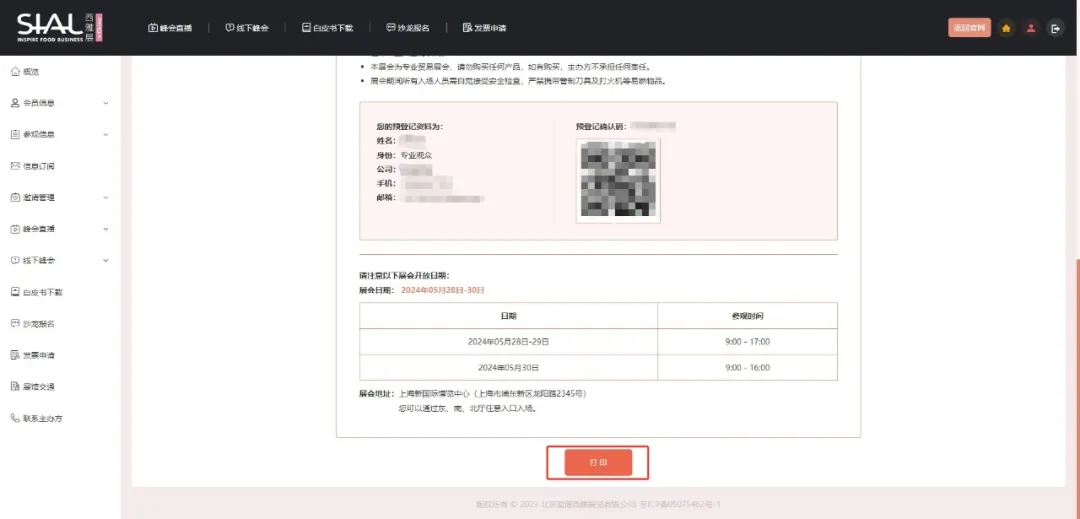Expand the 参观信息 chevron in sidebar
Viewport: 1080px width, 519px height.
[x=105, y=135]
